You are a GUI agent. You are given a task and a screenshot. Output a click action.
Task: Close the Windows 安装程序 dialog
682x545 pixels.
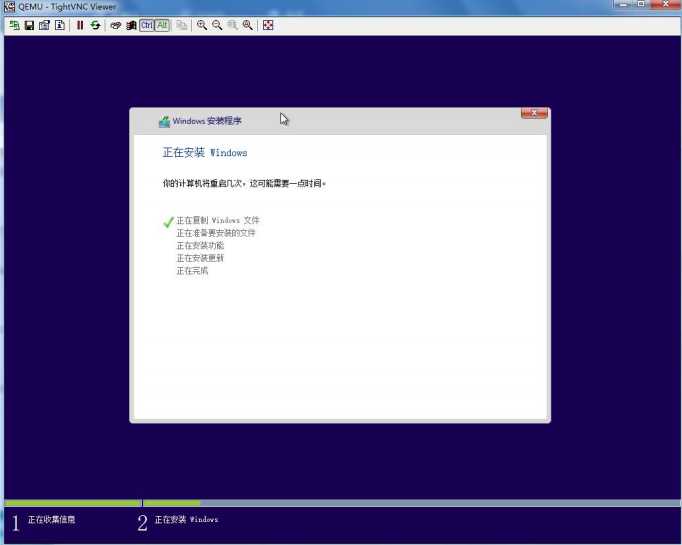[x=534, y=113]
